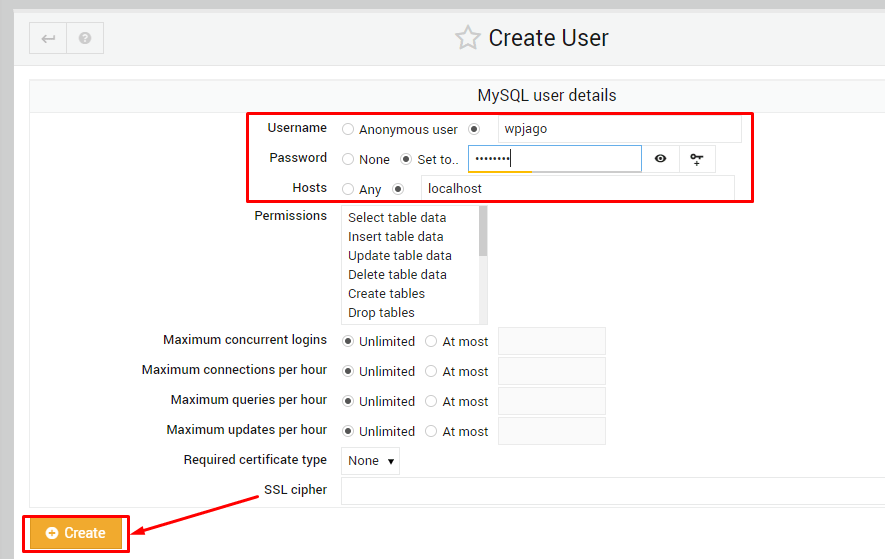Select 'Delete table data' permission
885x559 pixels.
click(x=397, y=274)
